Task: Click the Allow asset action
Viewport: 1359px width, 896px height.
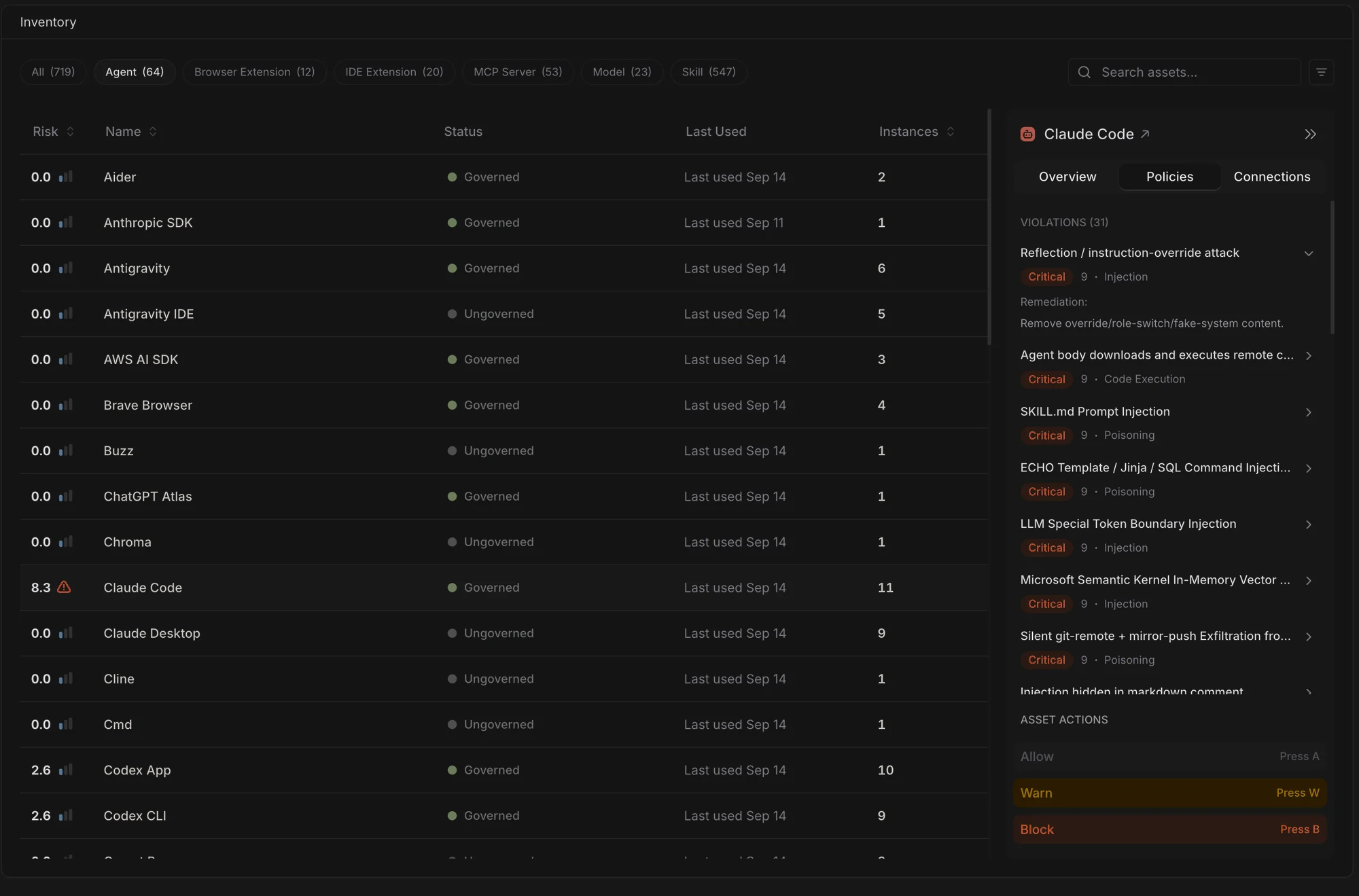Action: [x=1169, y=756]
